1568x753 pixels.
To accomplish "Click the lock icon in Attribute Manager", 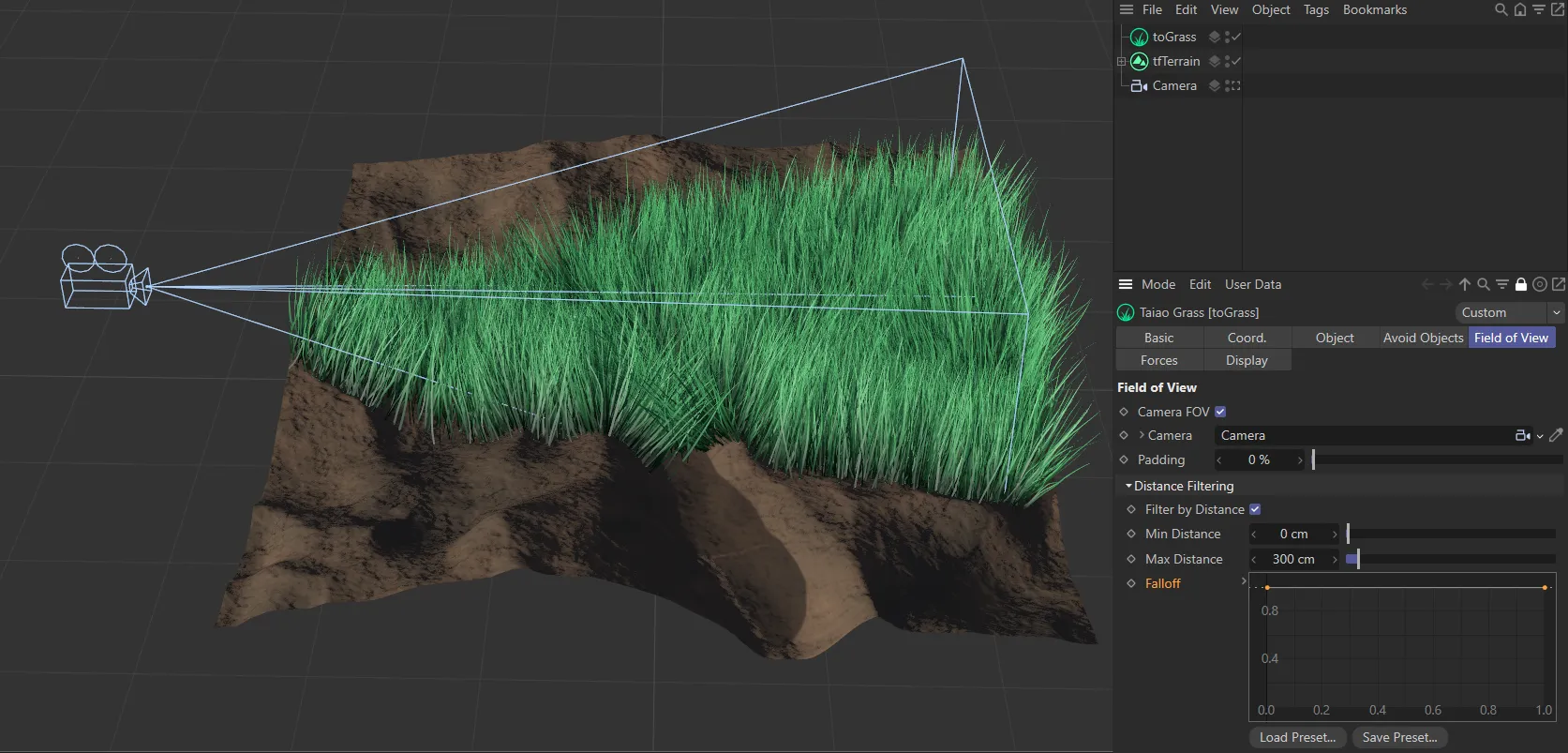I will [x=1521, y=285].
